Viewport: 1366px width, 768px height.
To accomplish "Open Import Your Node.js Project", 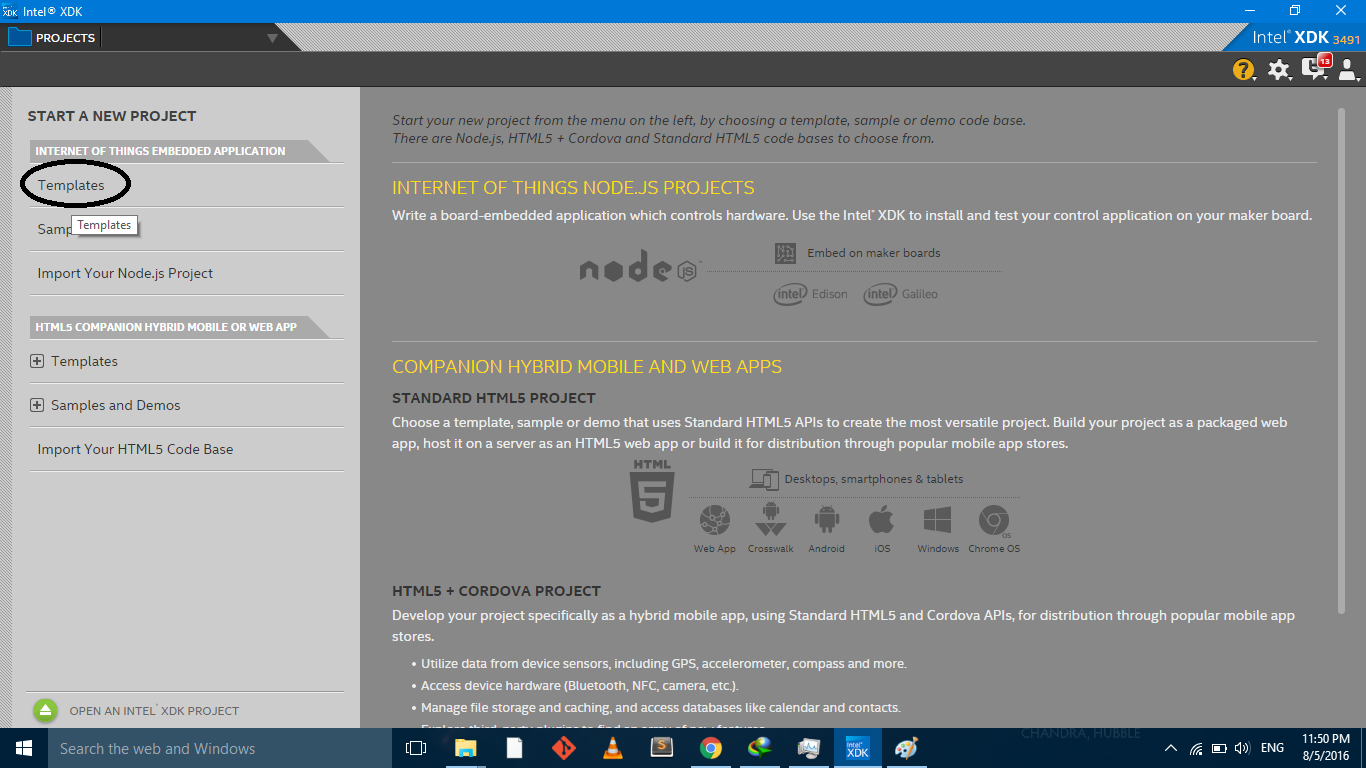I will (125, 273).
